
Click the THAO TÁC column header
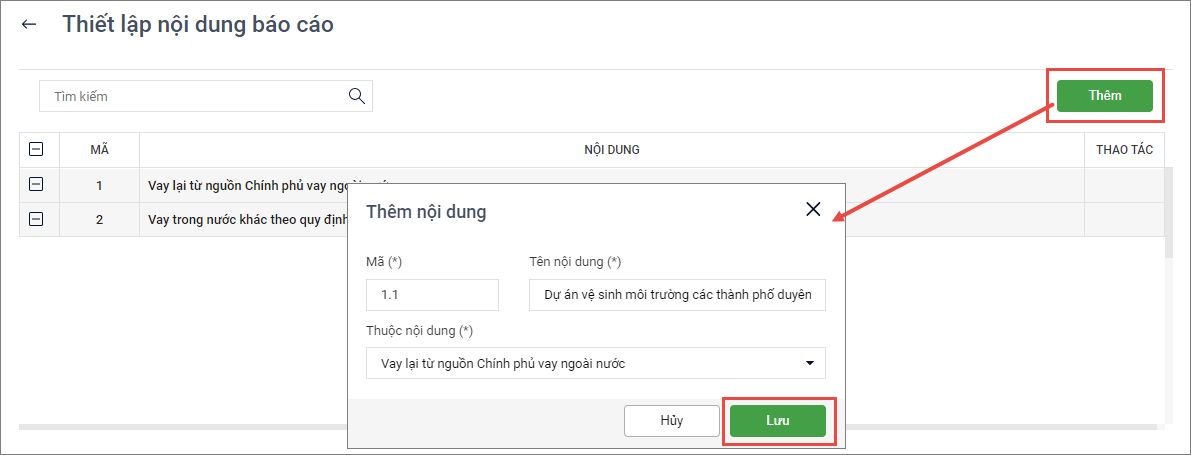pos(1124,150)
